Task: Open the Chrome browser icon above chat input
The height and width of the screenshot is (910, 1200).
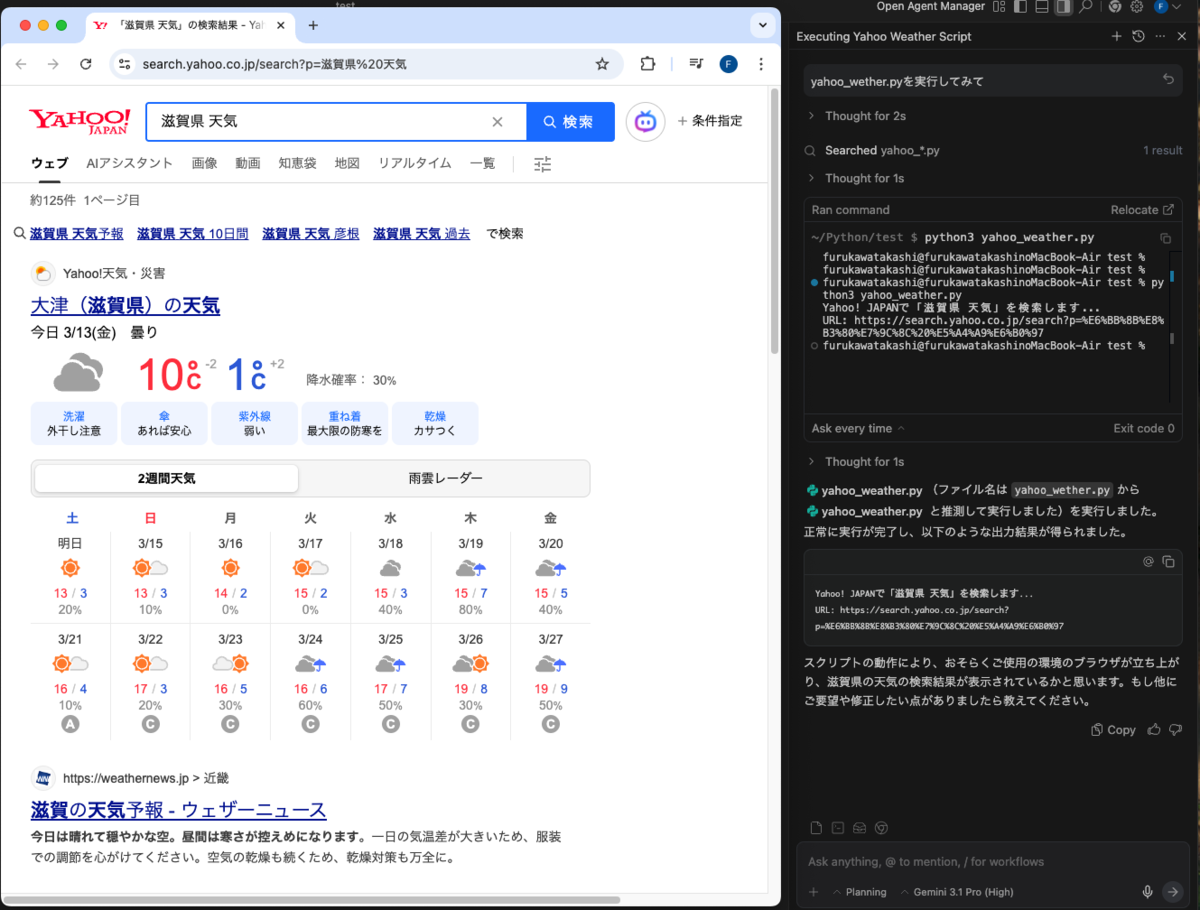Action: 881,828
